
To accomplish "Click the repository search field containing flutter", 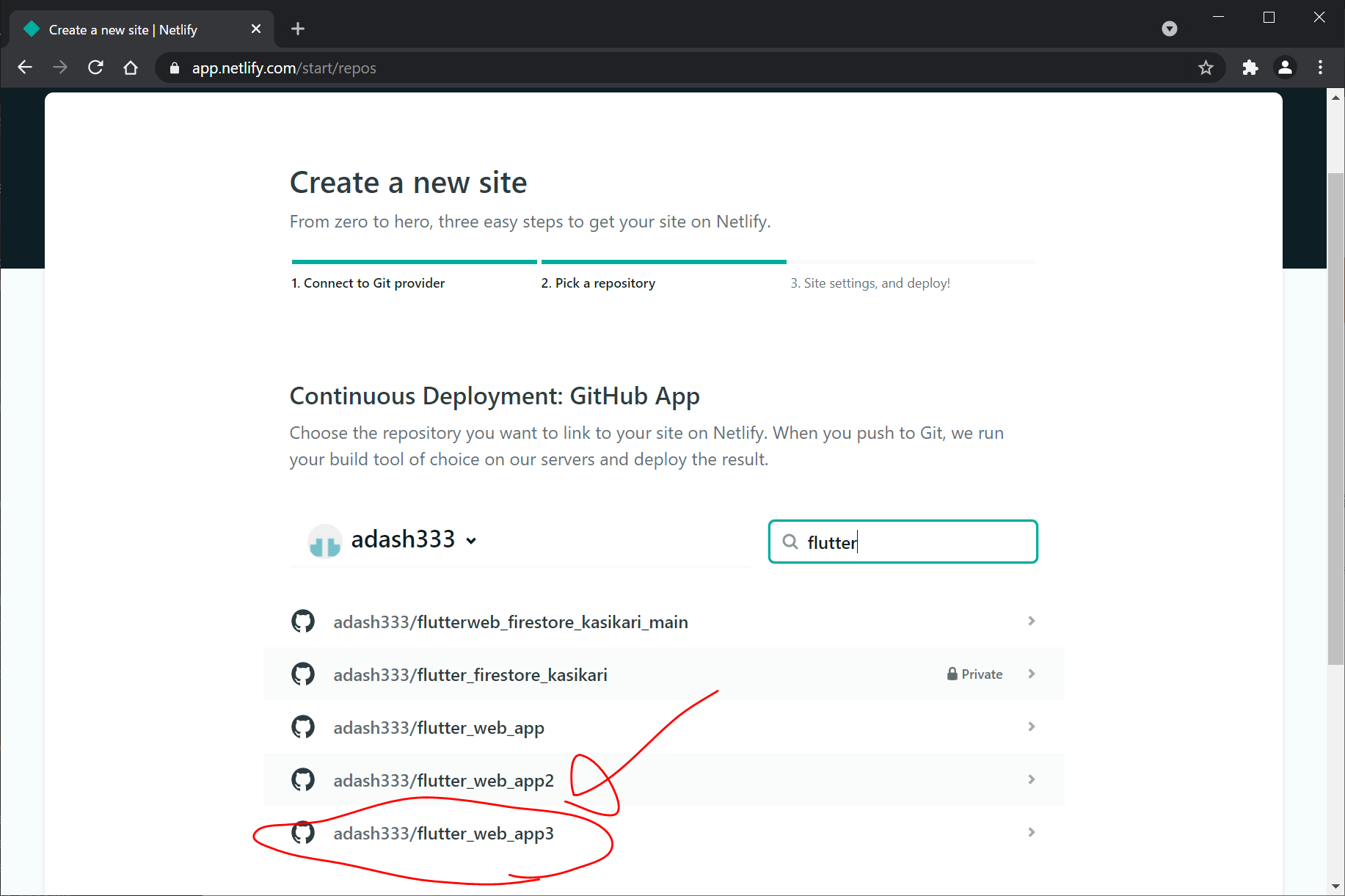I will click(x=903, y=542).
